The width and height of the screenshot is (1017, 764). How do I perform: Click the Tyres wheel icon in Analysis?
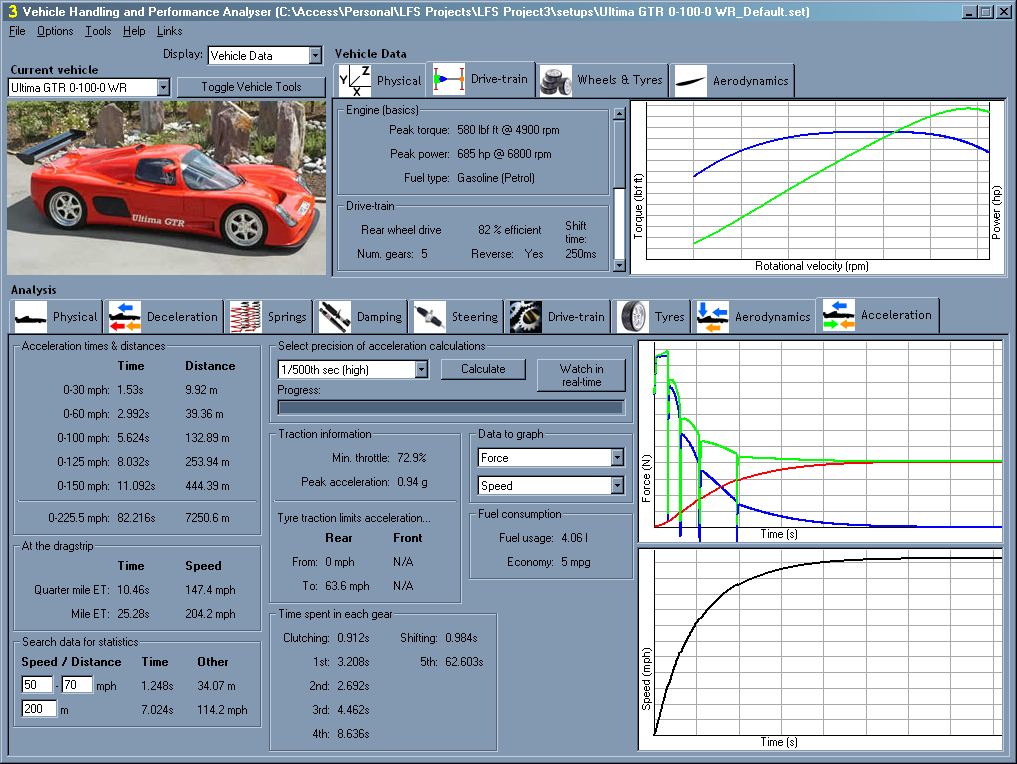(633, 317)
